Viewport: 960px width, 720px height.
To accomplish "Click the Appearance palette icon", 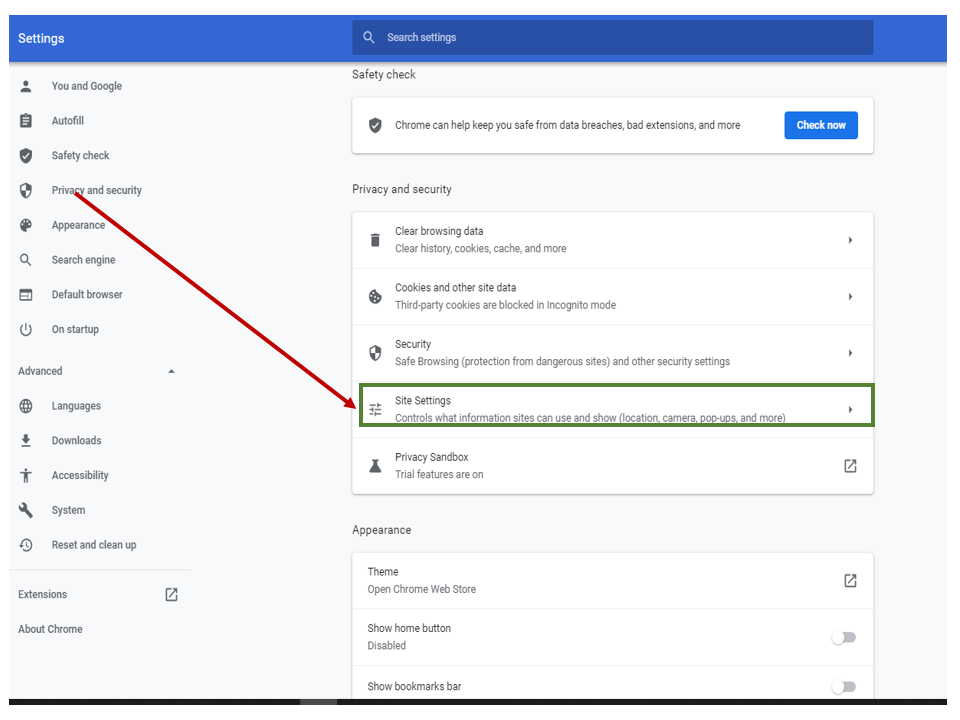I will [x=26, y=225].
